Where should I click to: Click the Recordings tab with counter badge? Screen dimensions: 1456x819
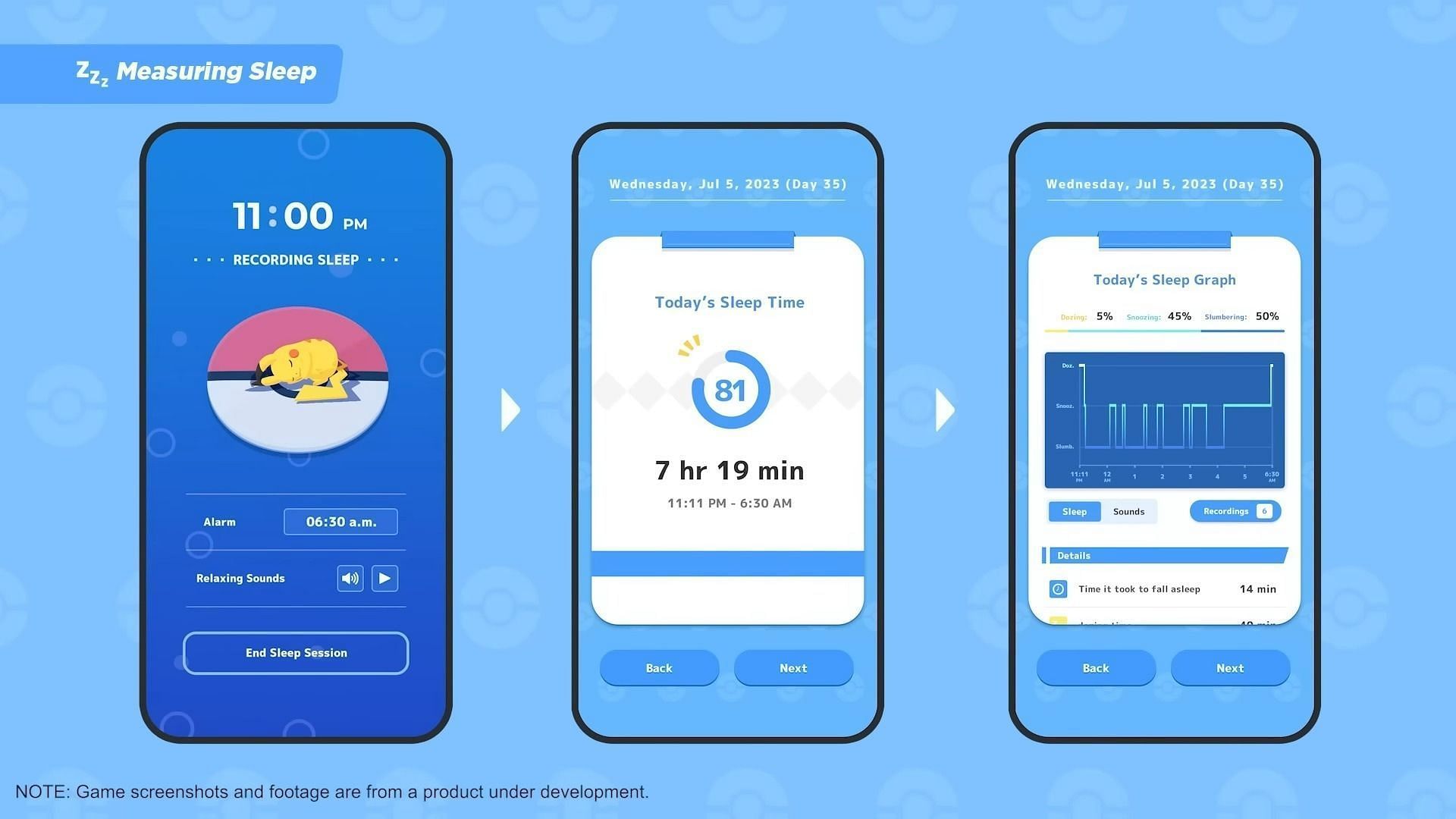coord(1234,511)
